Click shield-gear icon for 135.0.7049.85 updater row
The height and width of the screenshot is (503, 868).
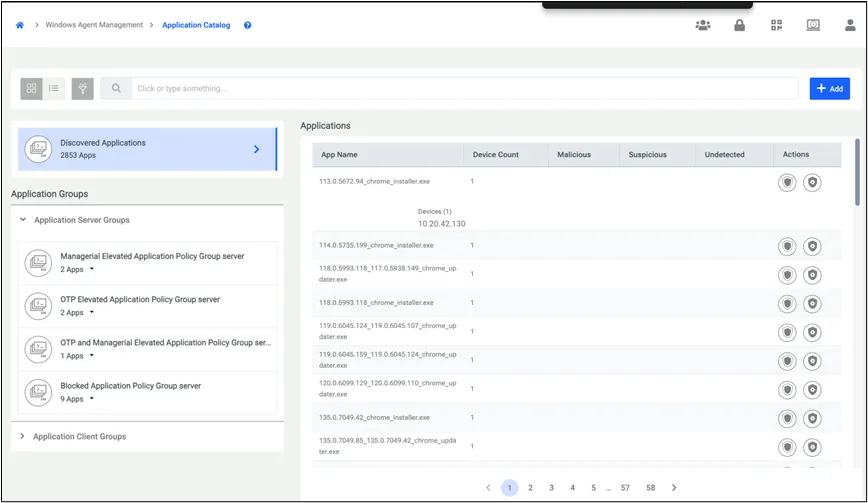coord(812,447)
